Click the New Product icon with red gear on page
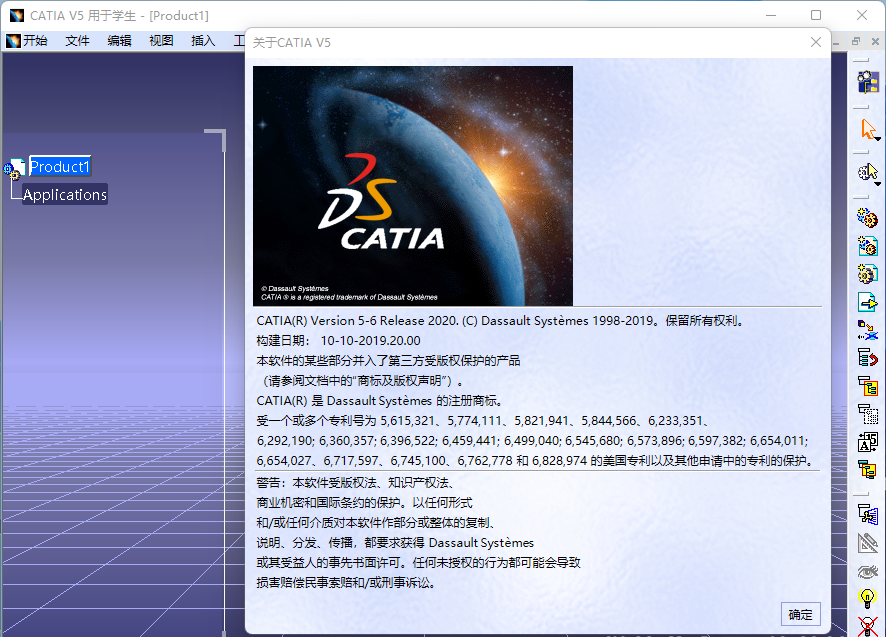The height and width of the screenshot is (637, 886). pyautogui.click(x=867, y=246)
